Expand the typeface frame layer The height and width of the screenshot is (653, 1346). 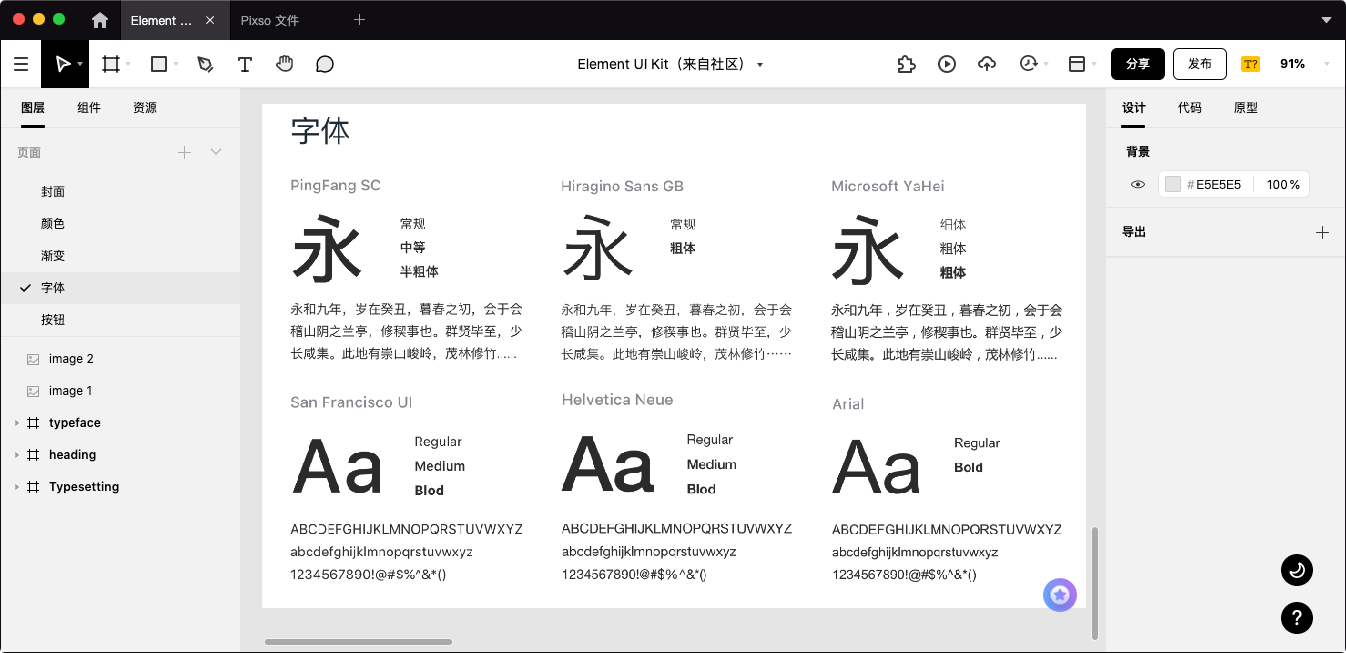(17, 423)
